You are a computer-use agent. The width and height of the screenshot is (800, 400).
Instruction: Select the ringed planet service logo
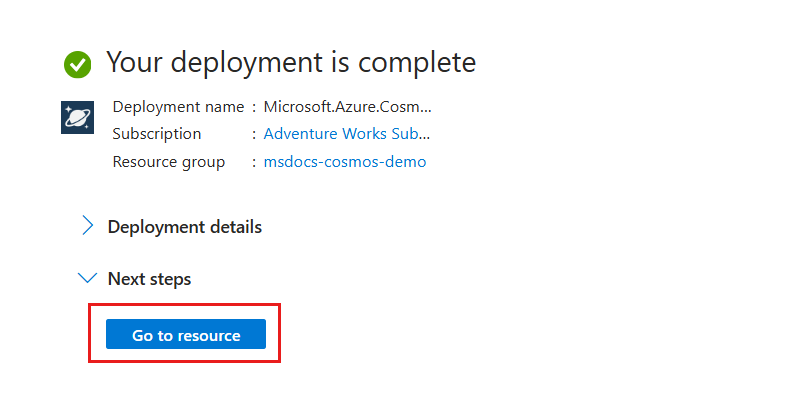[x=78, y=117]
